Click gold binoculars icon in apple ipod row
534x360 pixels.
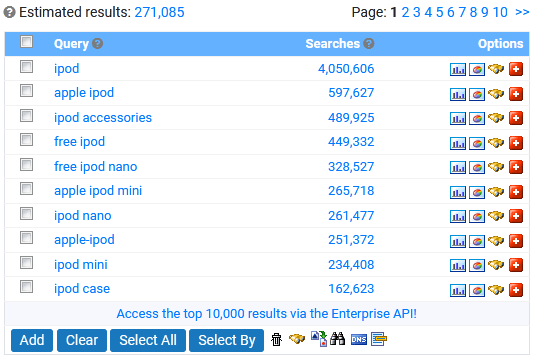click(496, 93)
